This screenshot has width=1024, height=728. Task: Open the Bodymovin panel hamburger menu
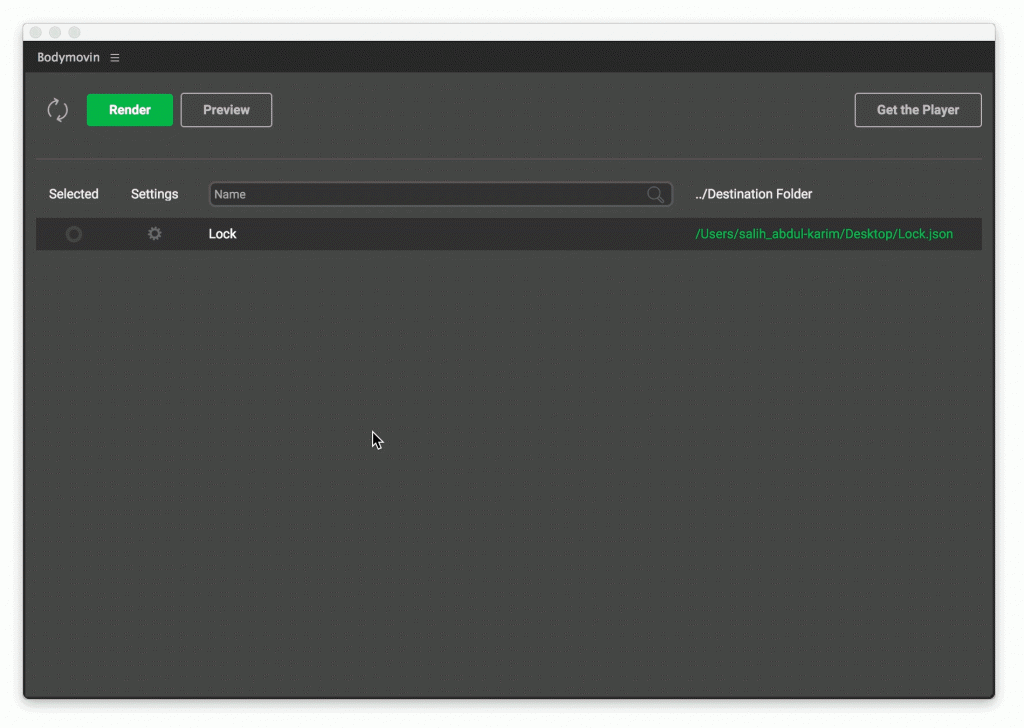pyautogui.click(x=115, y=57)
